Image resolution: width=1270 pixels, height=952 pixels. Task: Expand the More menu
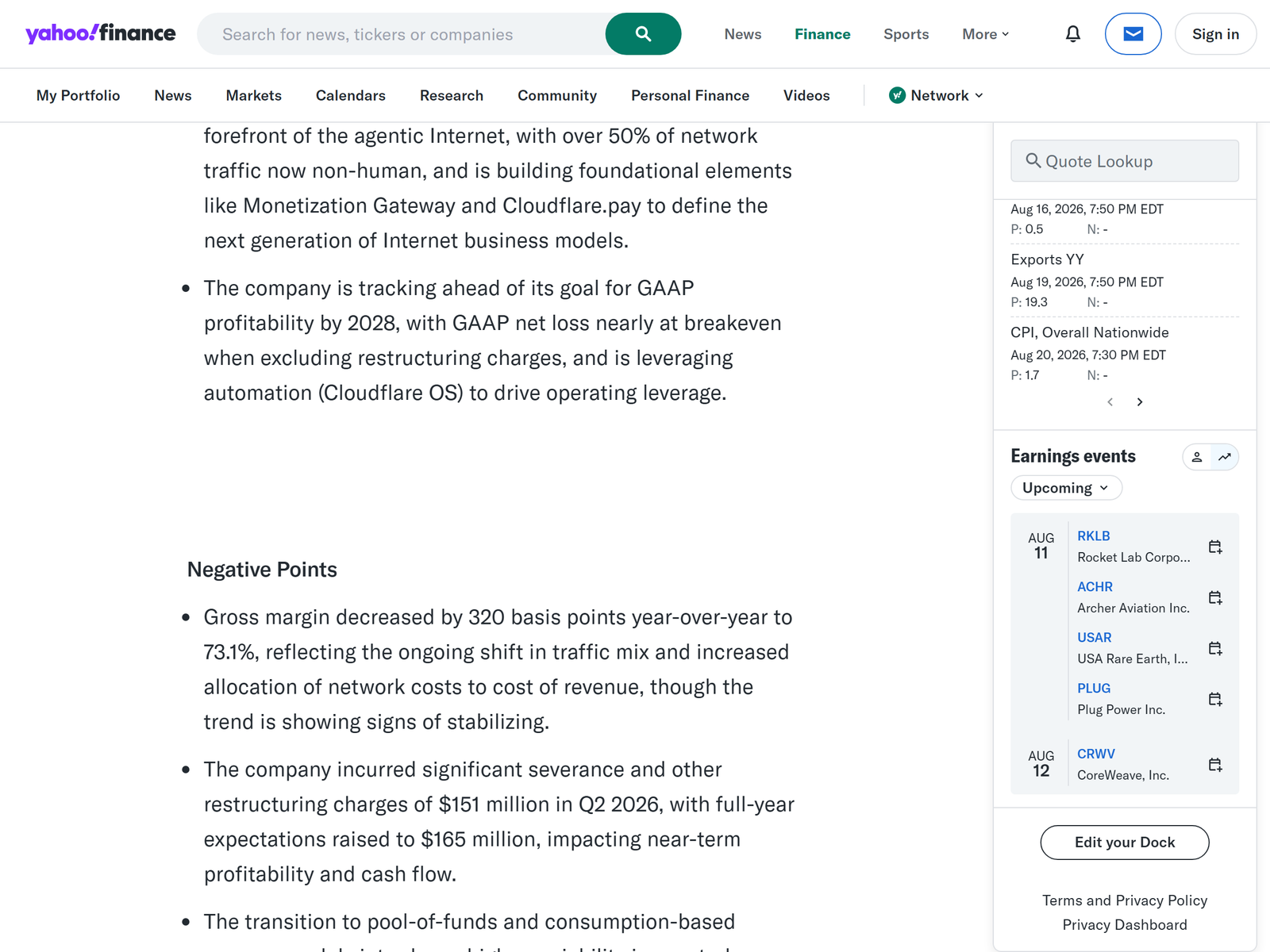coord(986,34)
